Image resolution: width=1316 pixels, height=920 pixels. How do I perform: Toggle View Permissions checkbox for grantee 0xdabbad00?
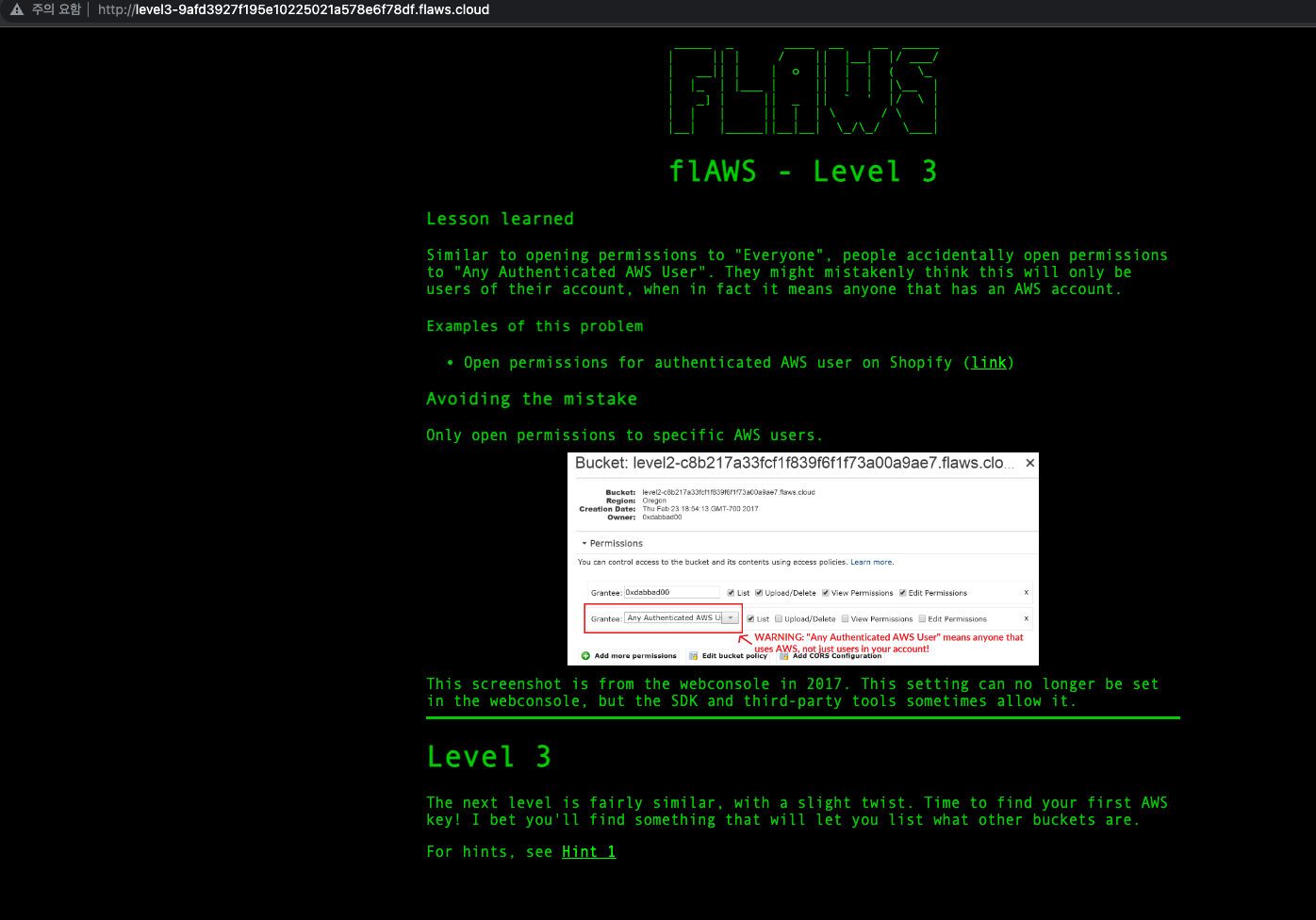826,593
